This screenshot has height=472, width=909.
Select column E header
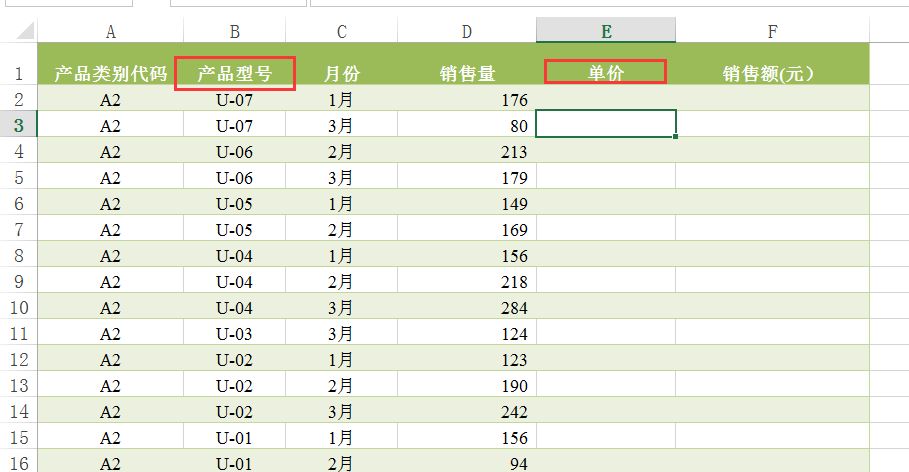606,31
